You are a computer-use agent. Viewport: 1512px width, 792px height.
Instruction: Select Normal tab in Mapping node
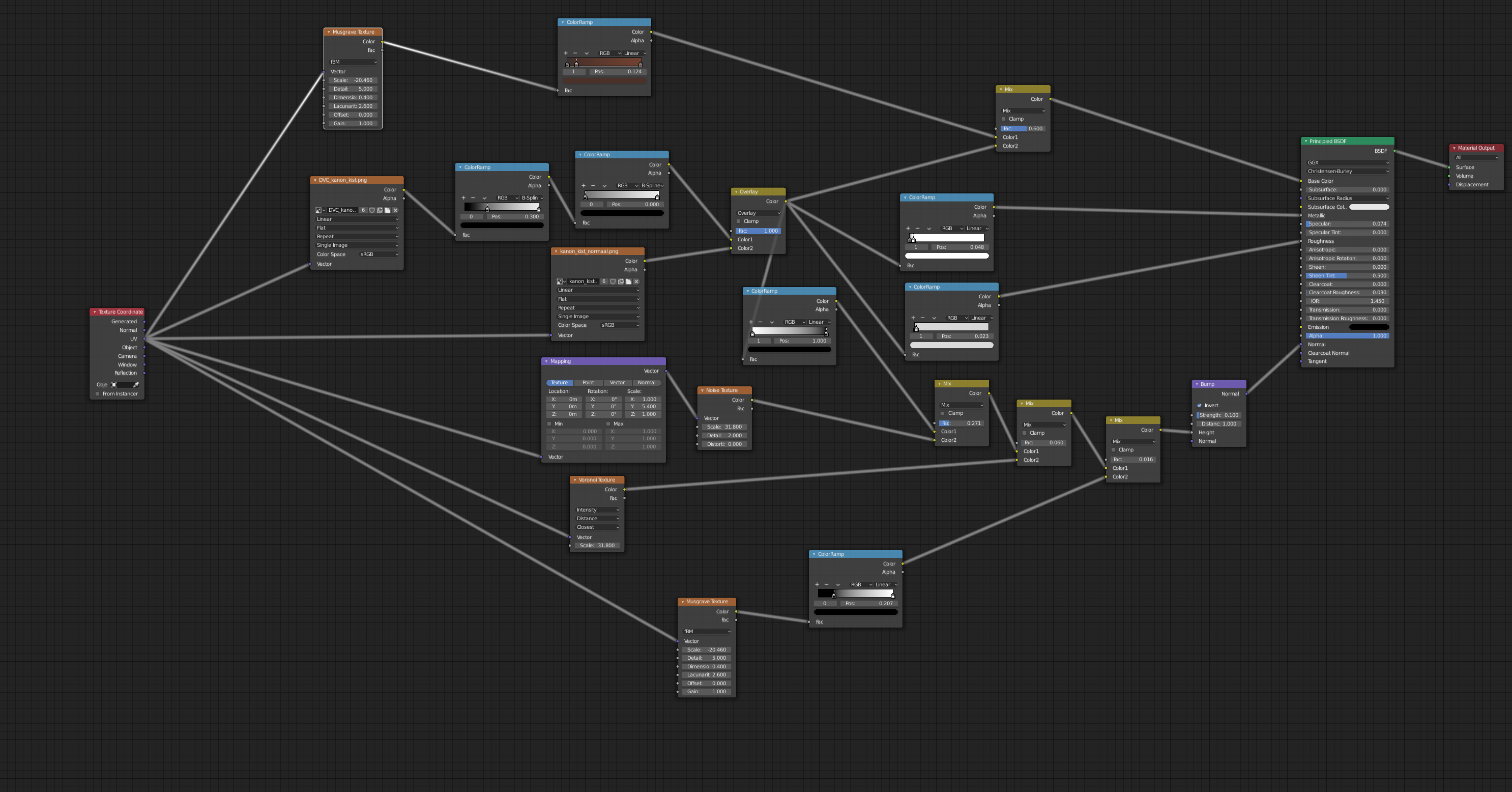point(646,383)
